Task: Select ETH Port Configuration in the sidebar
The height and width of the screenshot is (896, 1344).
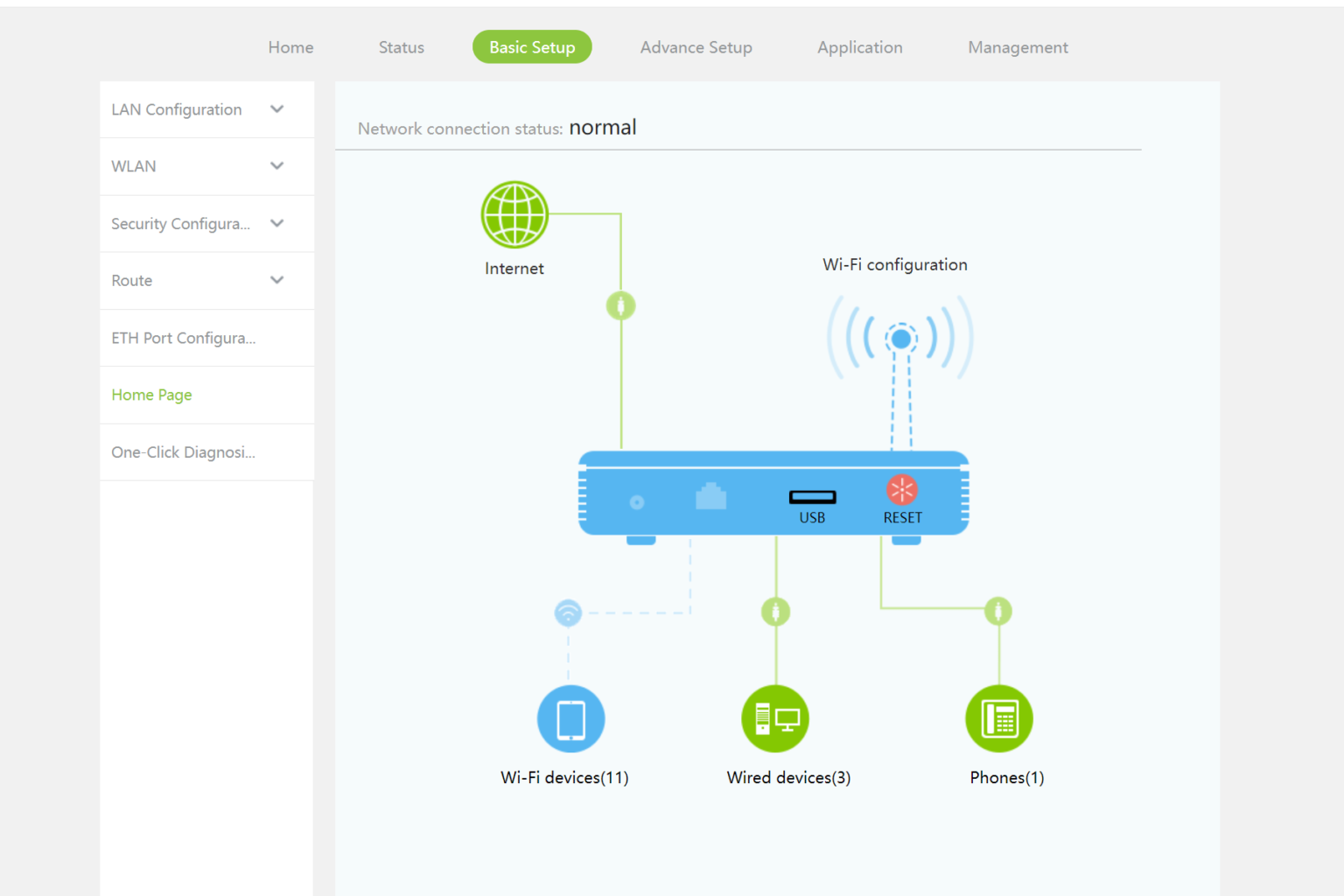Action: (x=183, y=338)
